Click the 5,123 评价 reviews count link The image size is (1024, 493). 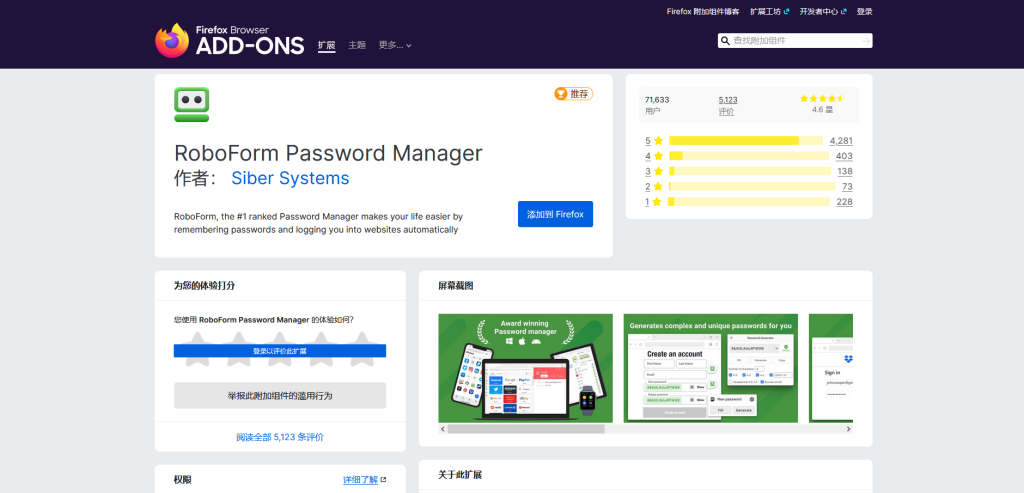[728, 105]
